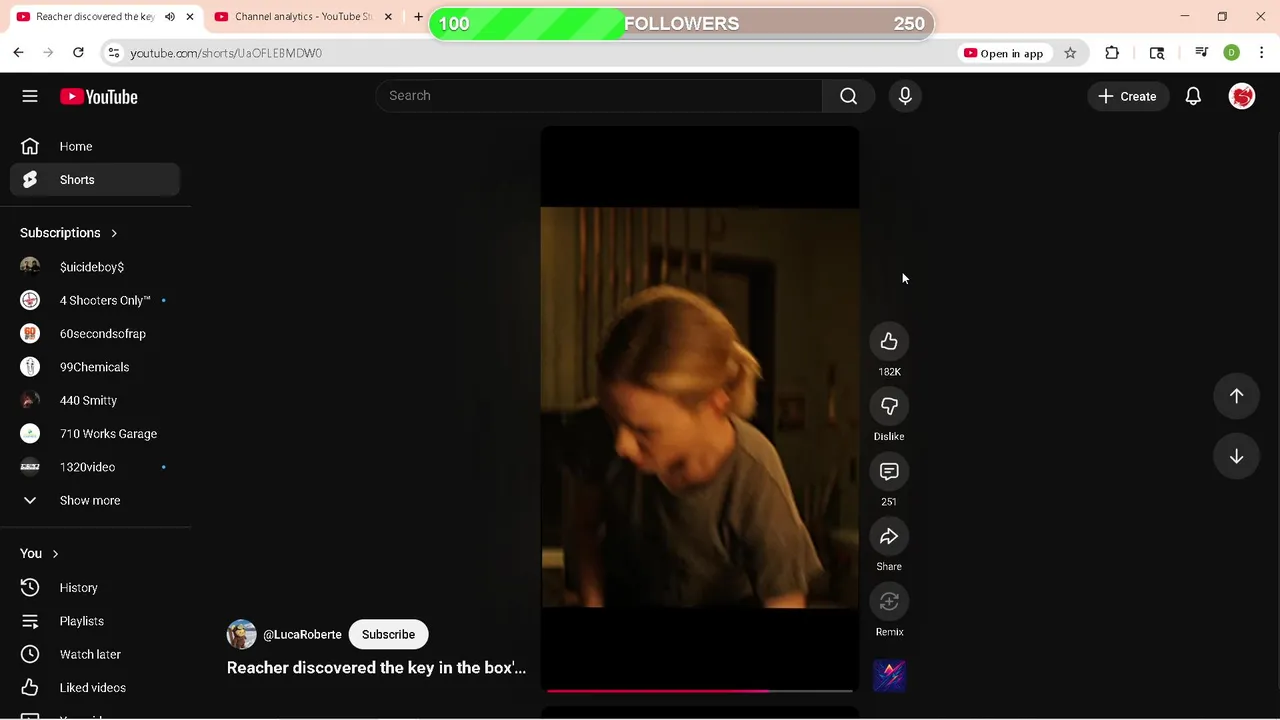The image size is (1280, 720).
Task: Click the LucaRoberte channel avatar
Action: pos(241,634)
